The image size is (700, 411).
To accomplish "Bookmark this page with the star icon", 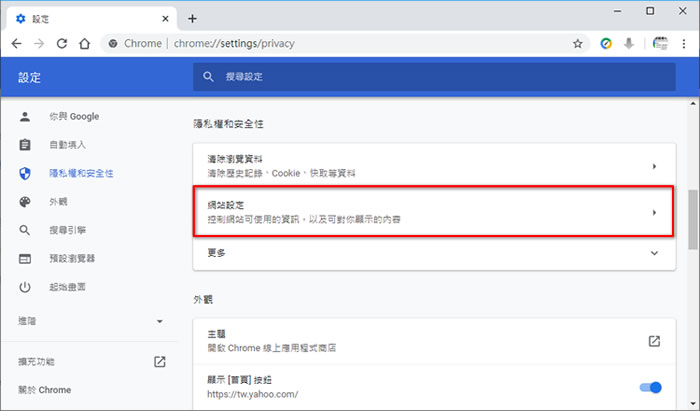I will (x=578, y=43).
